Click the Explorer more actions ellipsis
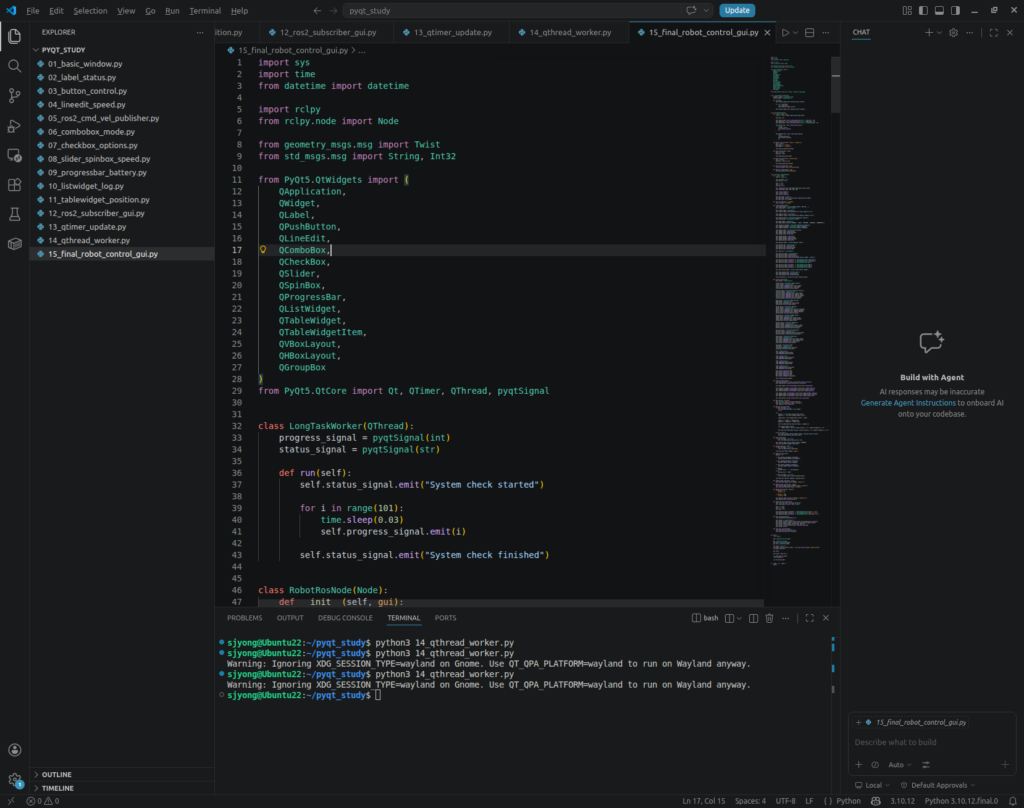Viewport: 1024px width, 808px height. pos(200,32)
